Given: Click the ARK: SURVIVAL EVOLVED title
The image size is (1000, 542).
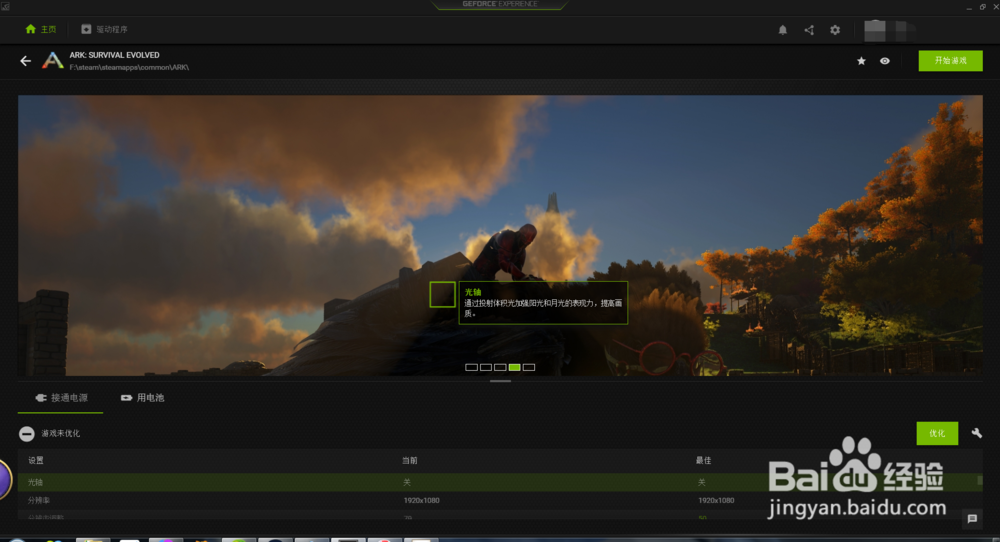Looking at the screenshot, I should 114,55.
